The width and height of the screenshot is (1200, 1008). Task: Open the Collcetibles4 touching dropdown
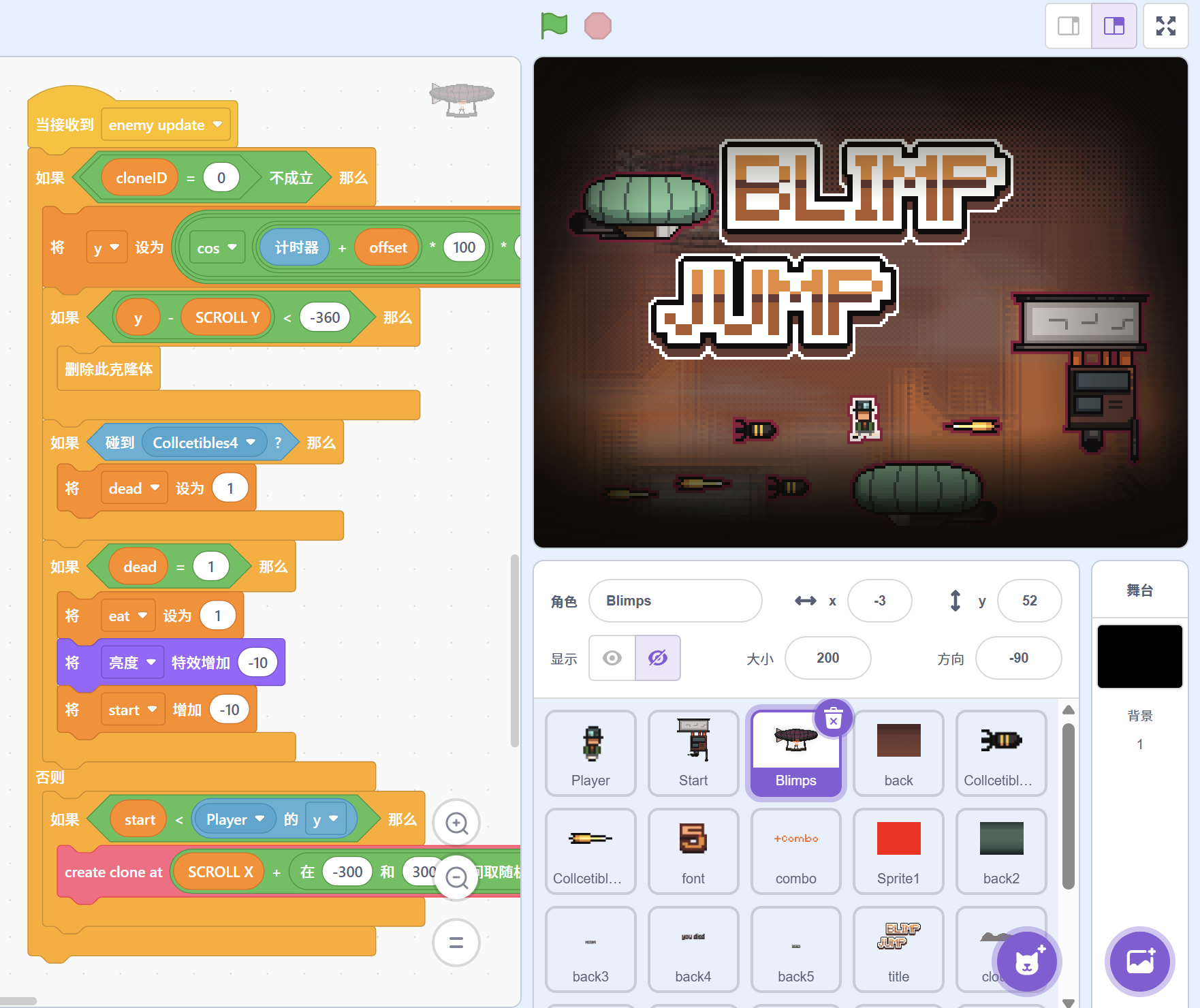(x=204, y=443)
